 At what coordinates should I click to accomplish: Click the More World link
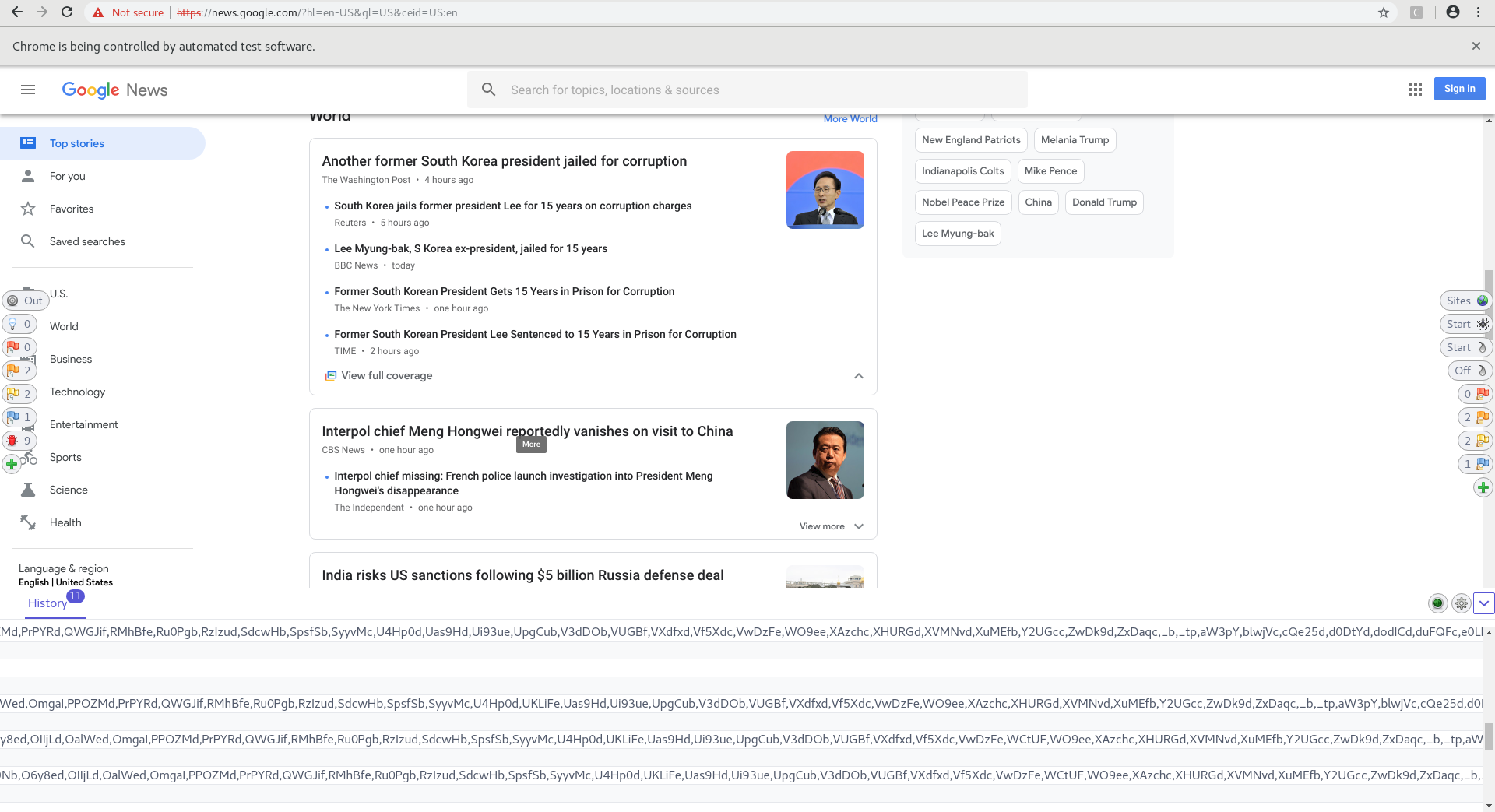tap(850, 118)
